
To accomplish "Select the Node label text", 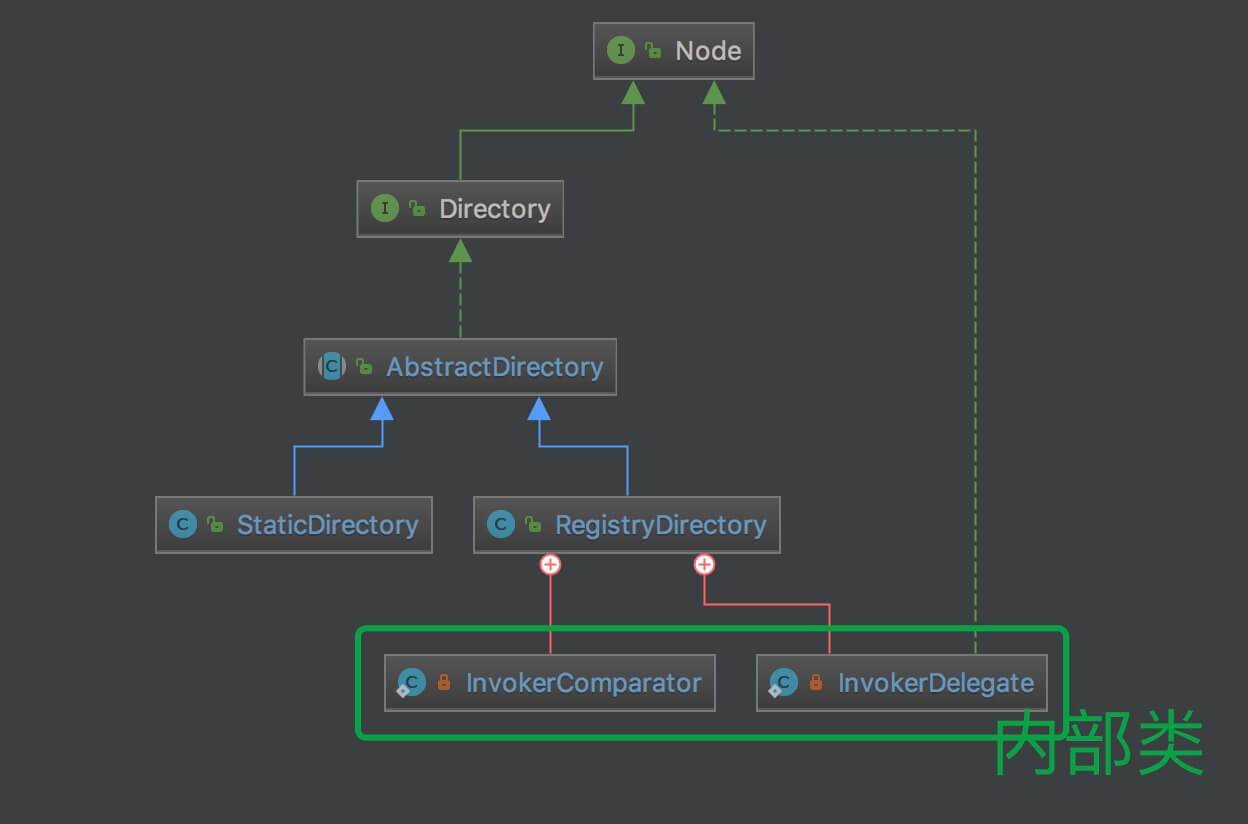I will point(708,51).
